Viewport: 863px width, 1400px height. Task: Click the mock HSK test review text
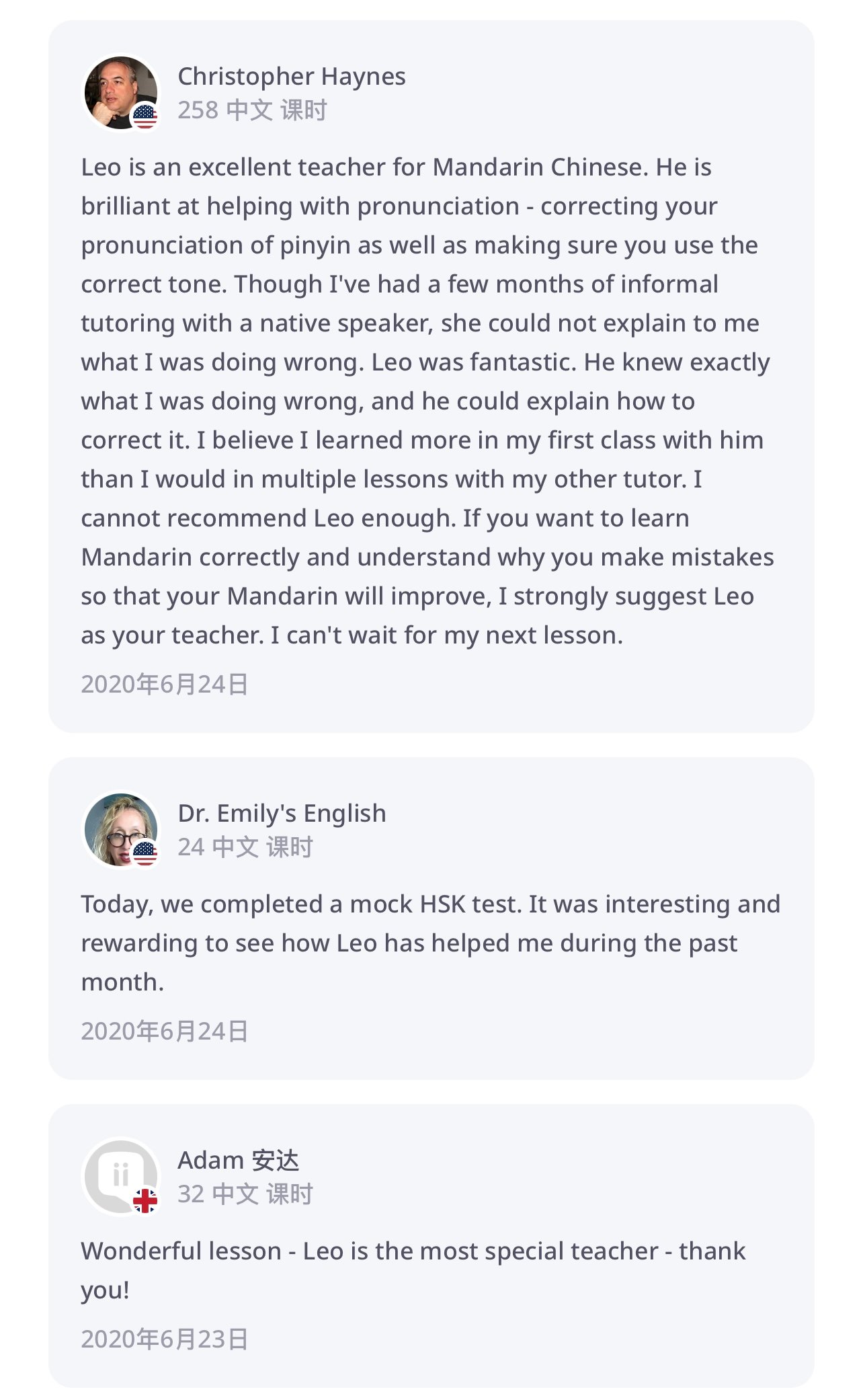(430, 924)
